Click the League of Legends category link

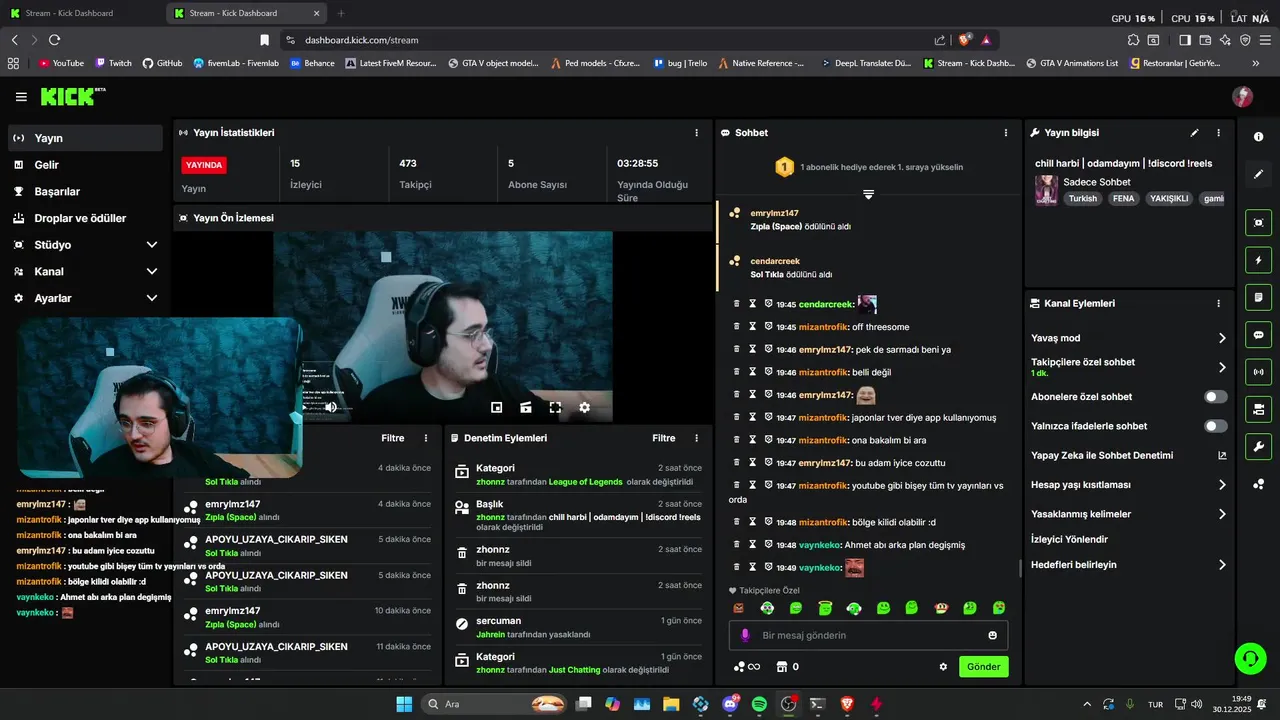click(x=585, y=482)
